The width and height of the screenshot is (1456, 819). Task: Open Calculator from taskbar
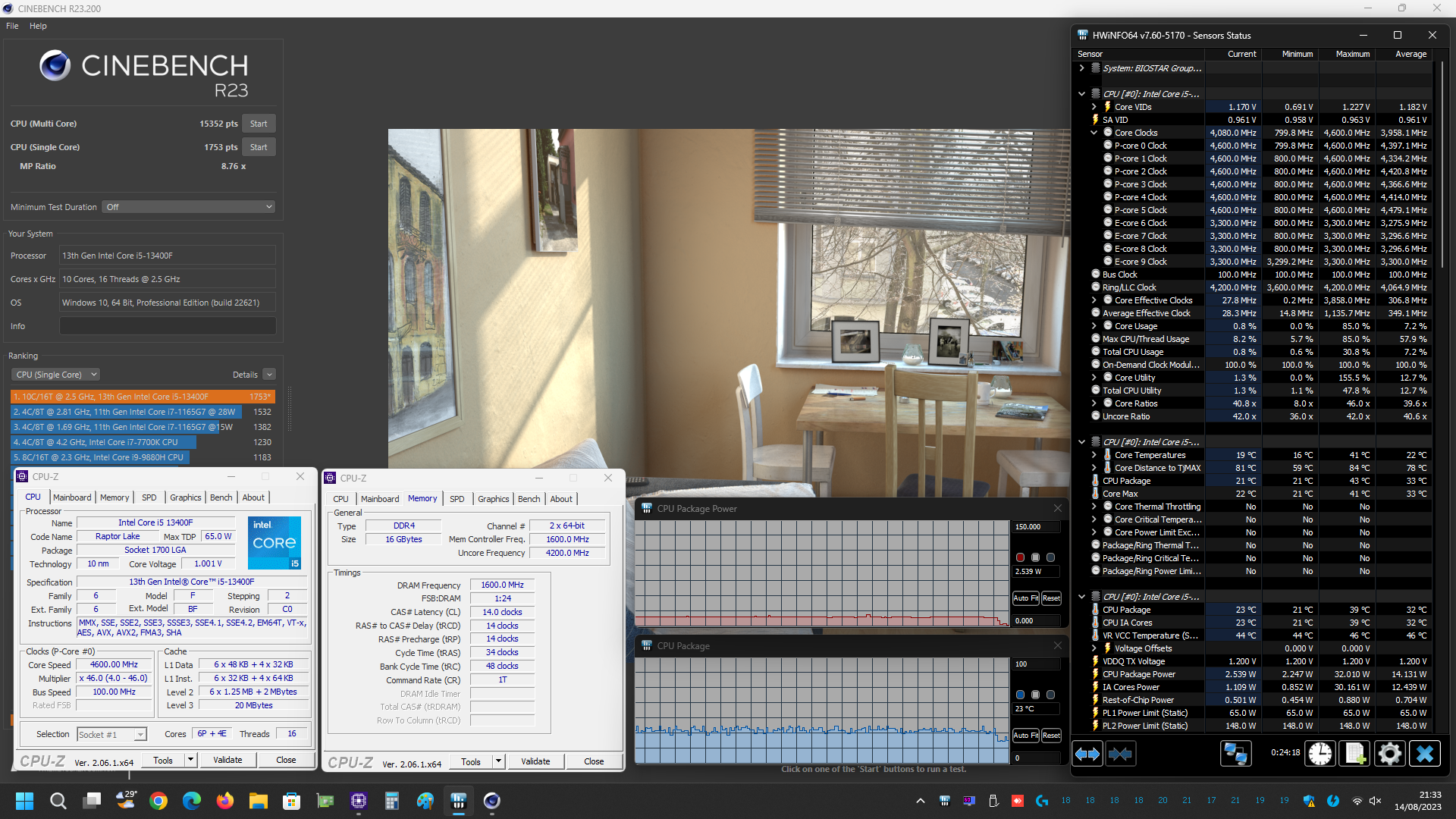[391, 801]
